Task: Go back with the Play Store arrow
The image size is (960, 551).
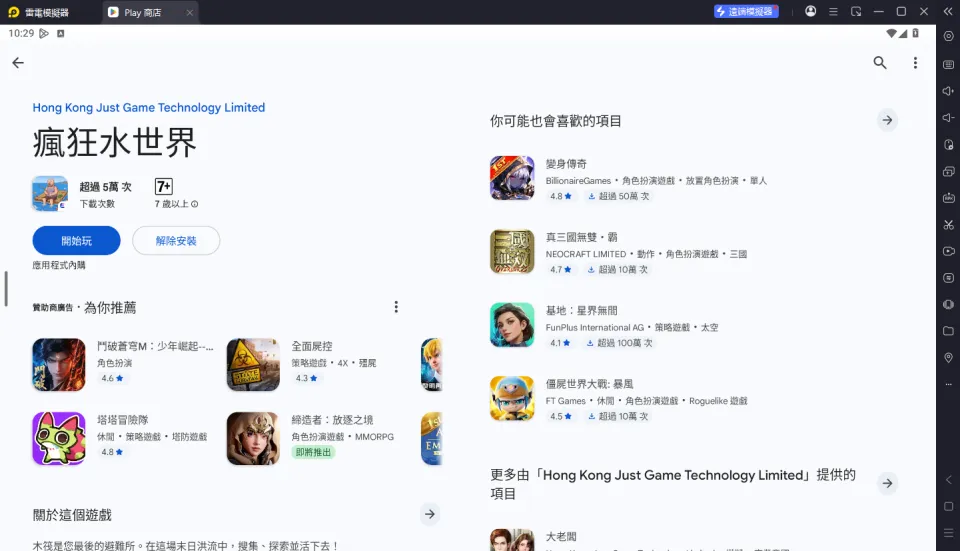Action: tap(18, 62)
